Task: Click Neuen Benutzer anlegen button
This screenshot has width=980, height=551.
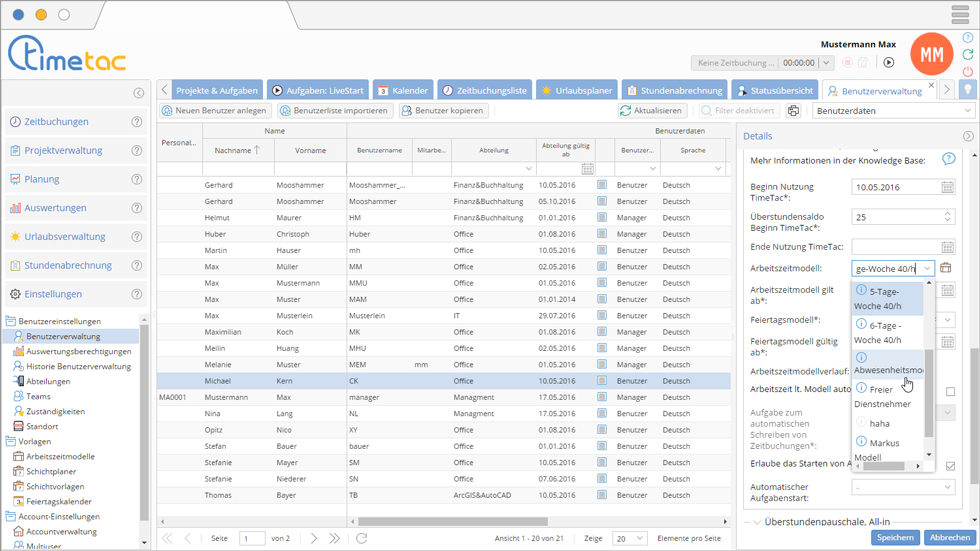Action: (x=214, y=111)
